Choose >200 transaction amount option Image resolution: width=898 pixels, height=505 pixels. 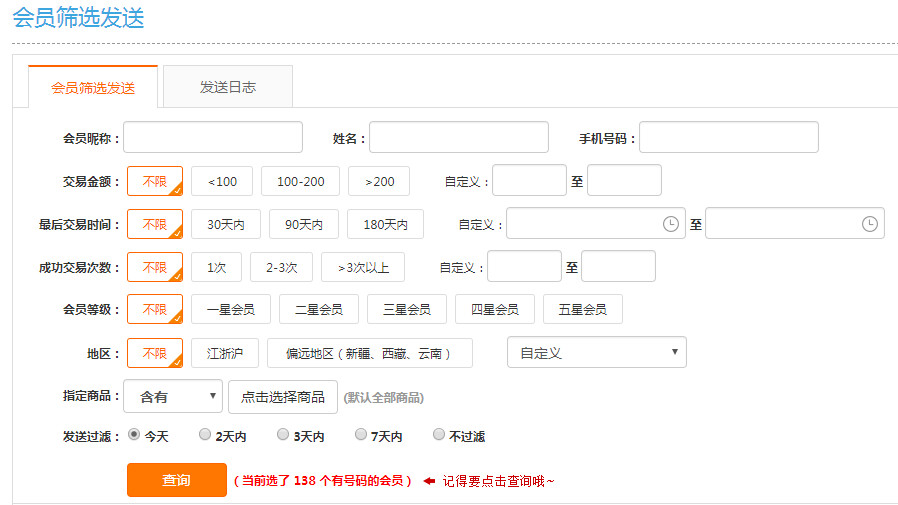point(379,181)
